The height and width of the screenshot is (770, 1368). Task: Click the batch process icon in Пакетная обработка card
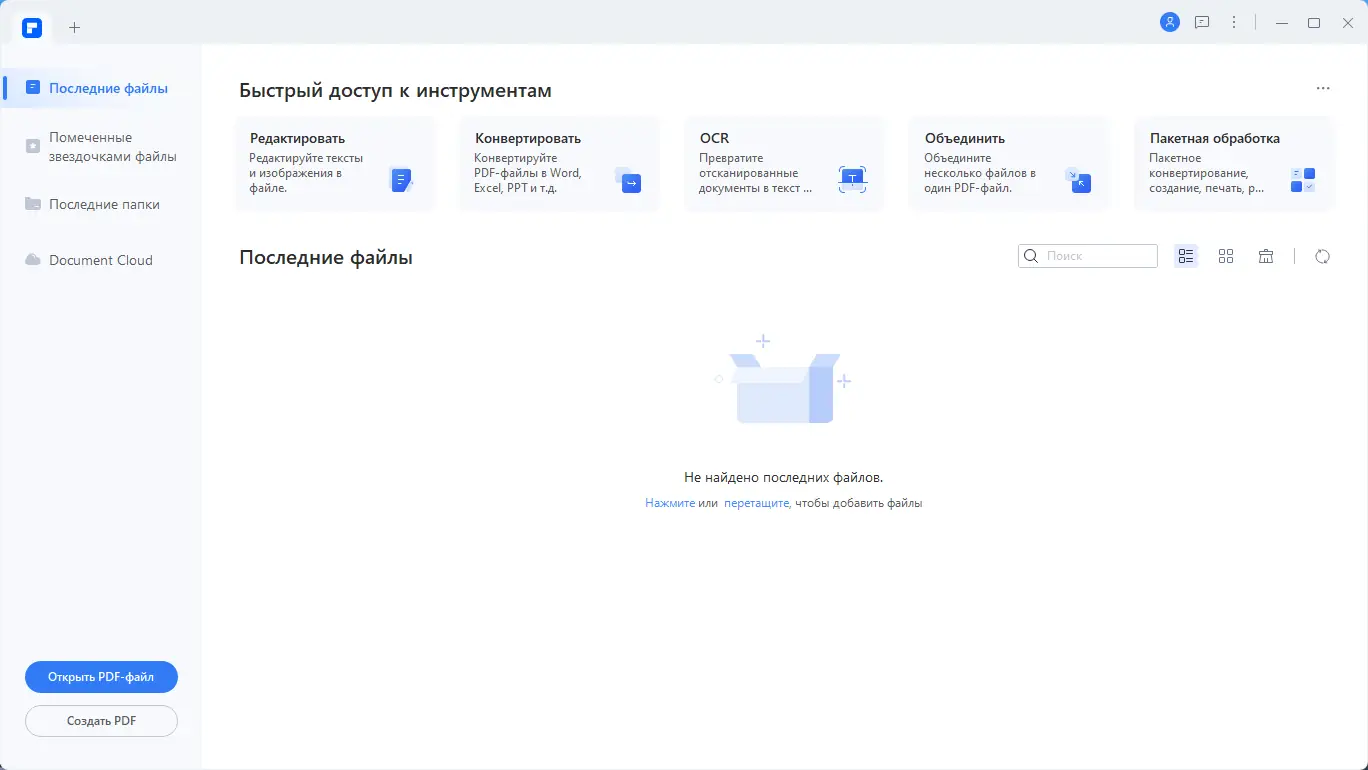tap(1302, 180)
